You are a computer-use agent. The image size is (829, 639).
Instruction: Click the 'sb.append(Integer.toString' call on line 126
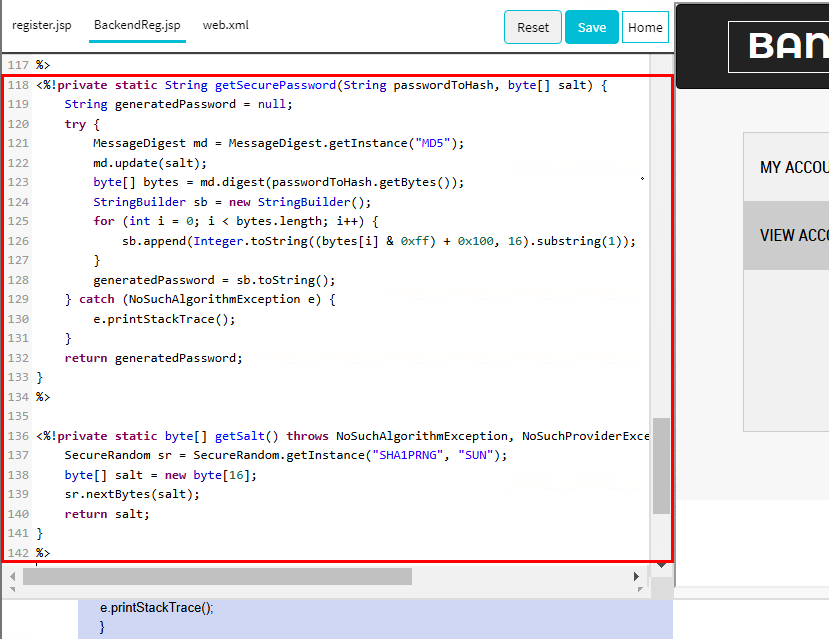(x=215, y=241)
